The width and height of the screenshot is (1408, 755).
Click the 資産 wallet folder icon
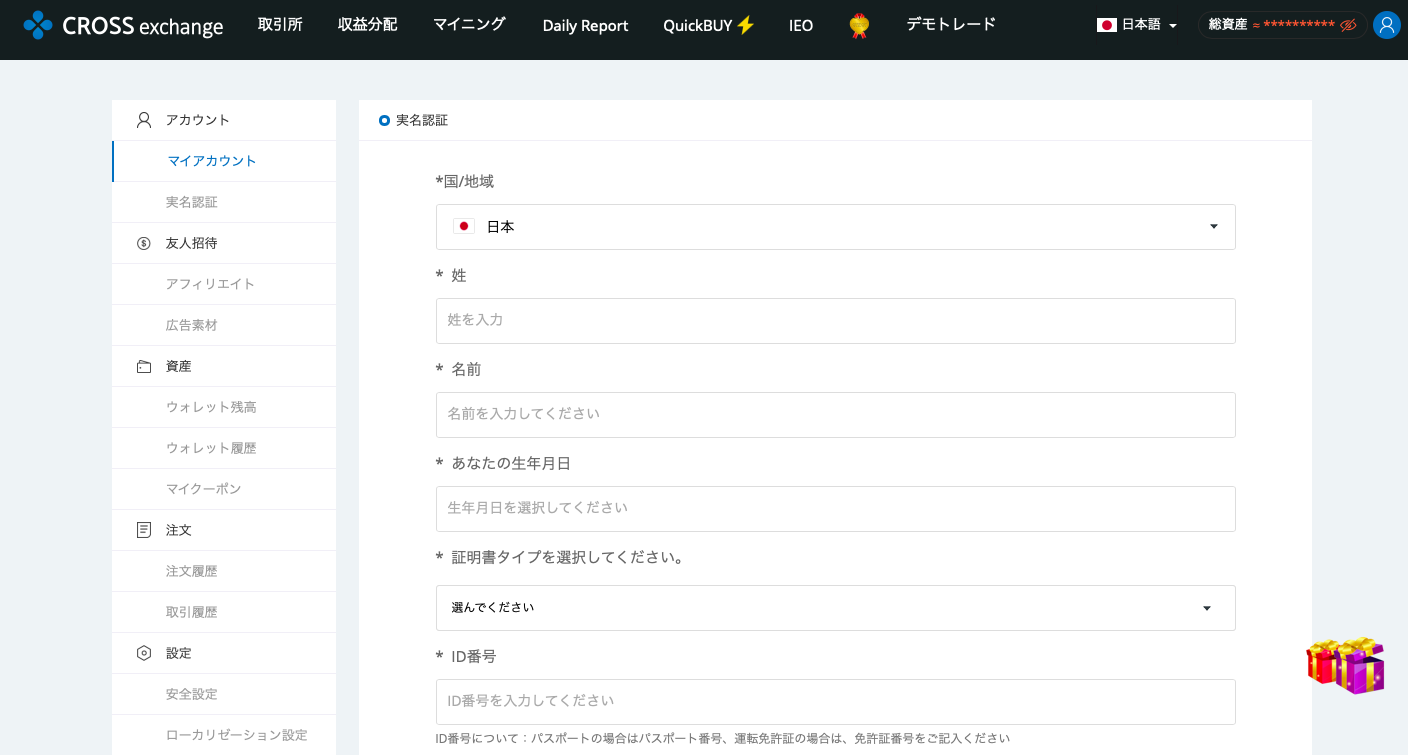click(144, 366)
